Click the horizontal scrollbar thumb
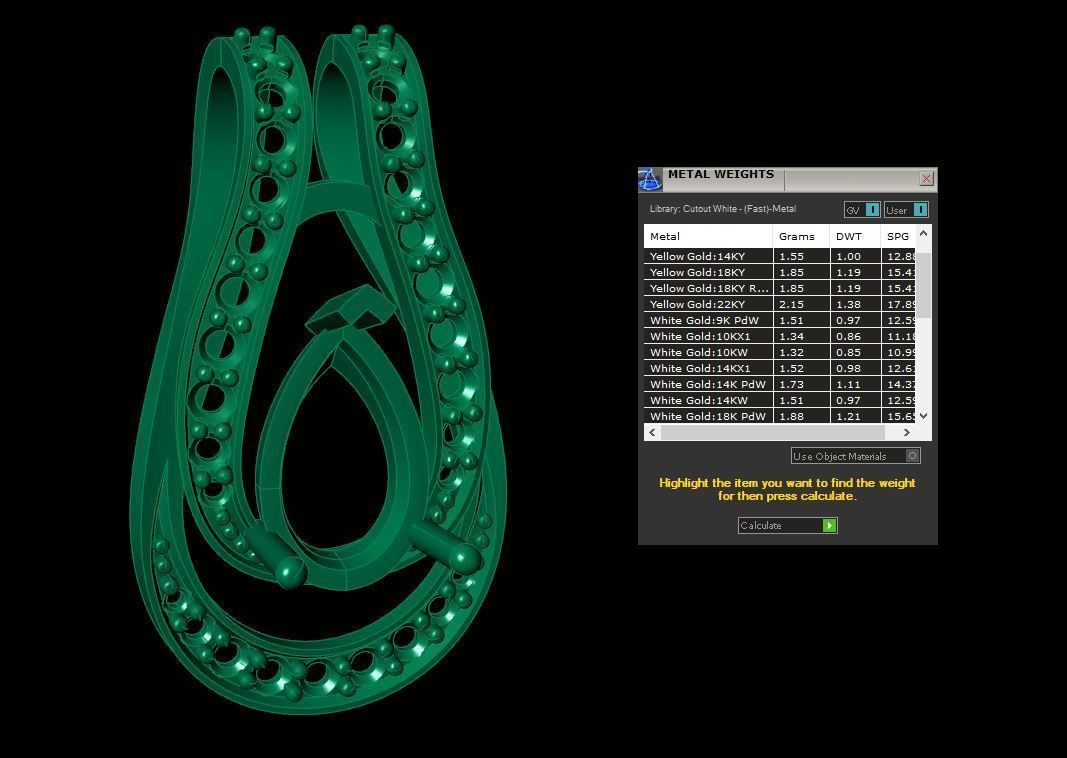 click(x=772, y=432)
